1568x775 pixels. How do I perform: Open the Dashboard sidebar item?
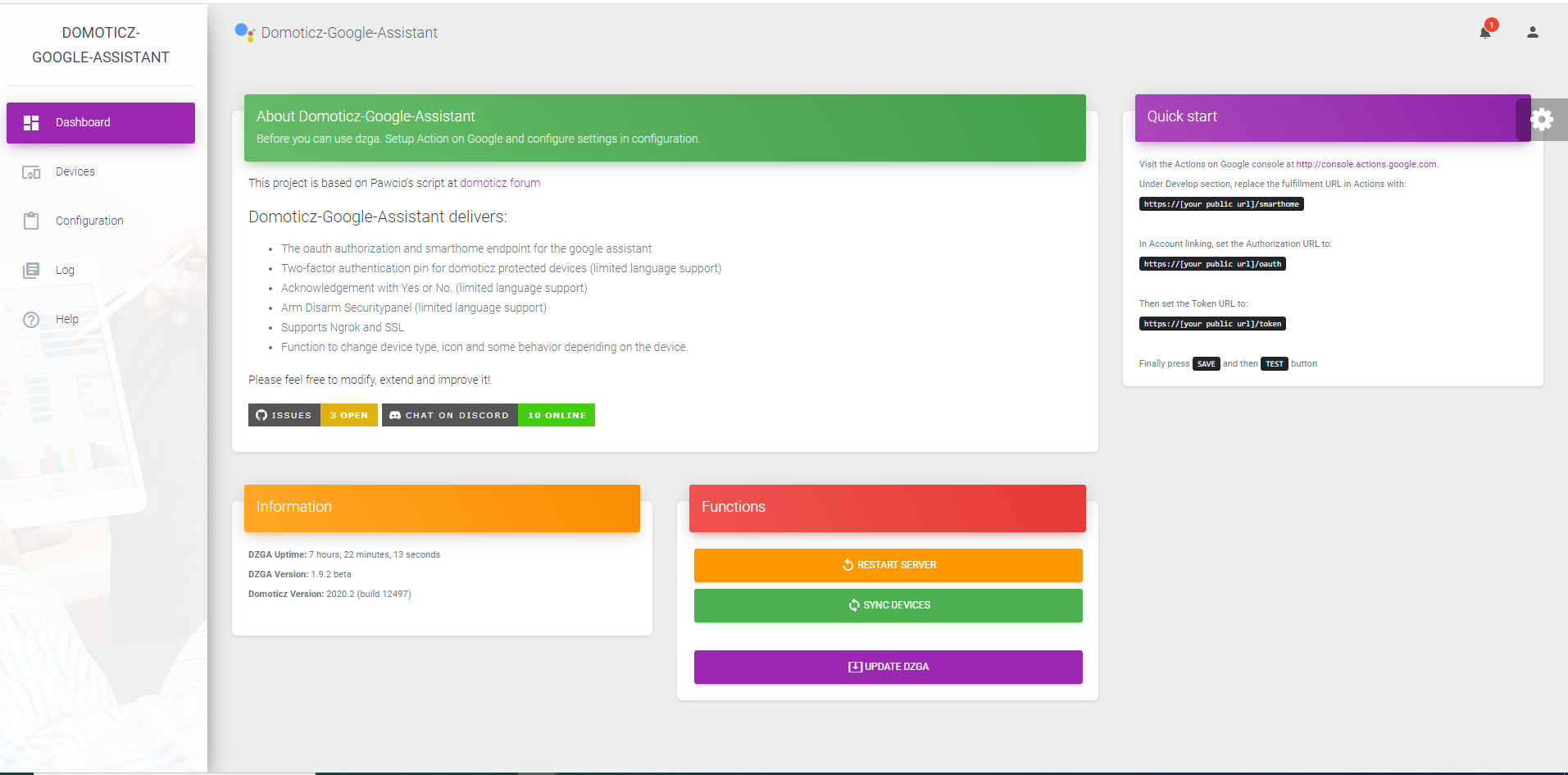[x=101, y=123]
